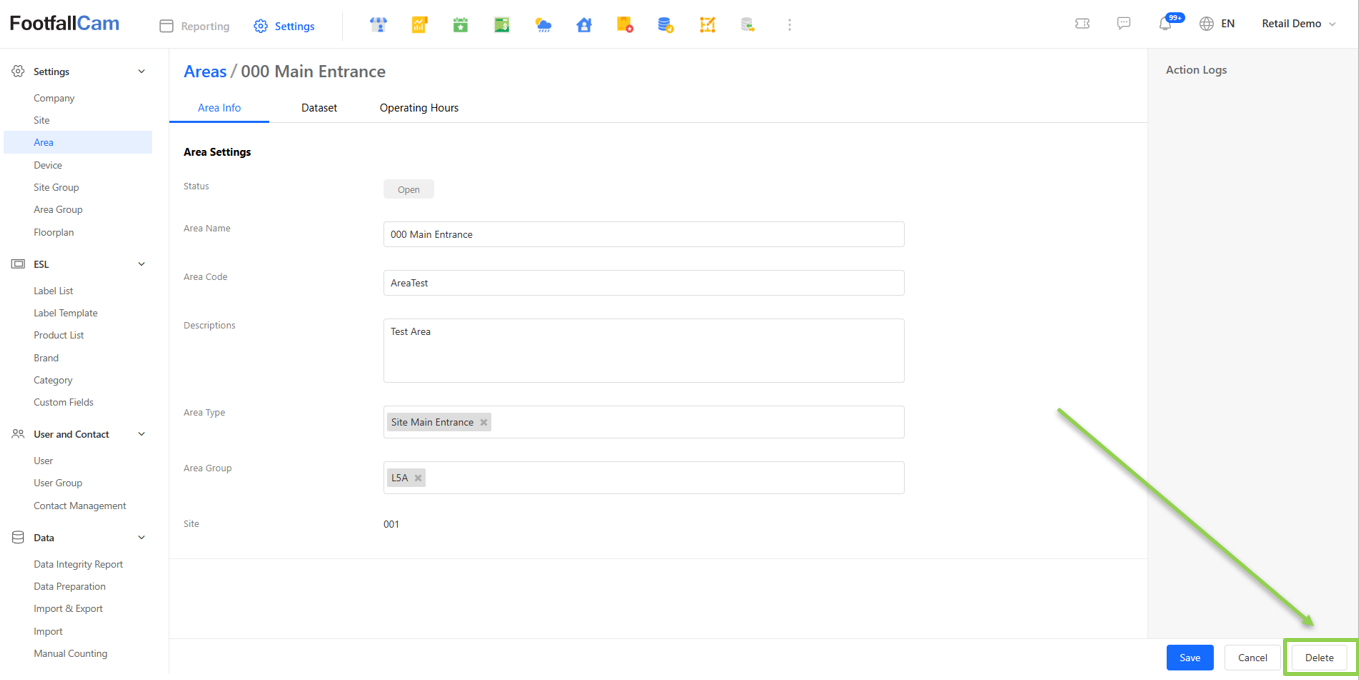Click the Delete button
This screenshot has width=1359, height=680.
(x=1319, y=658)
